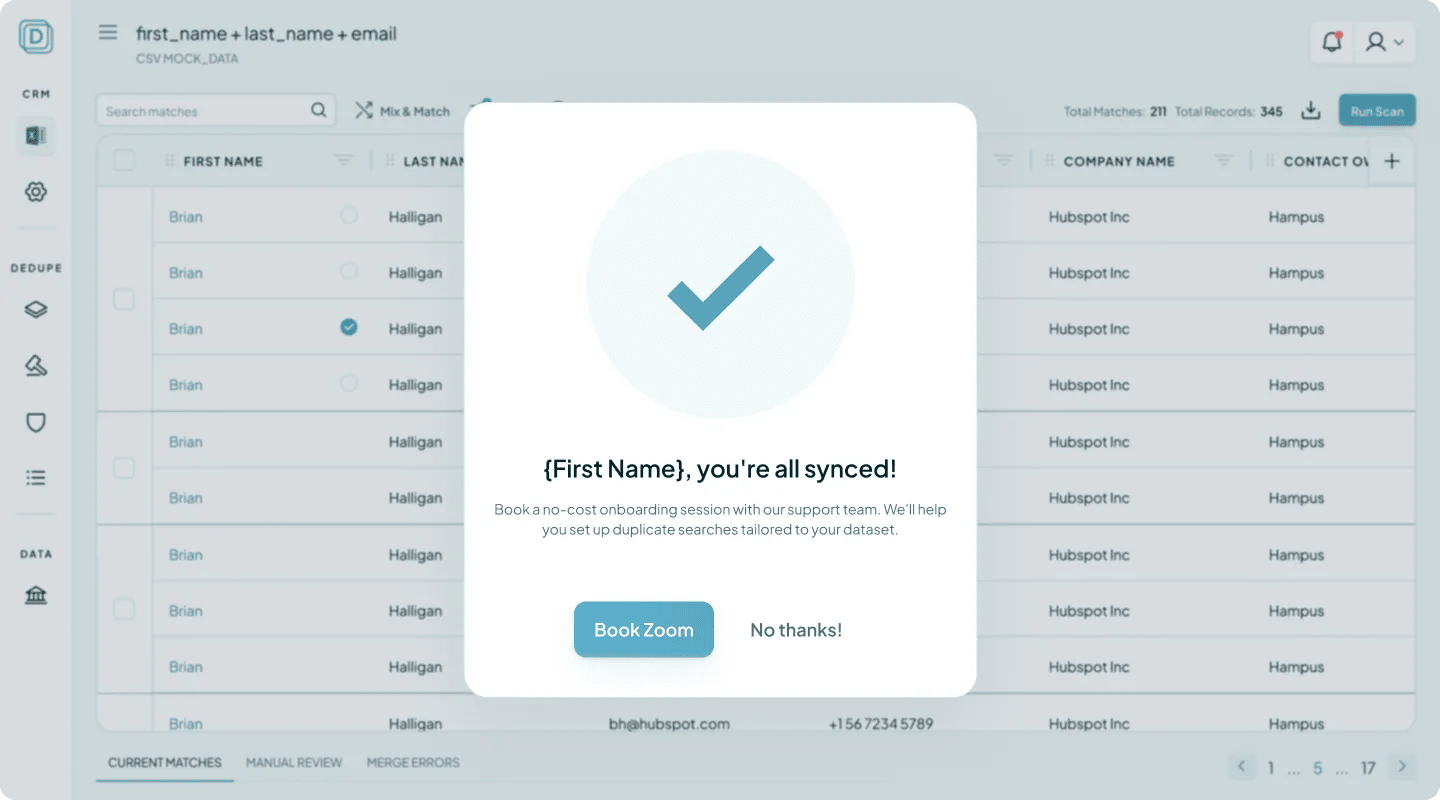Viewport: 1440px width, 800px height.
Task: Click the notification bell icon
Action: coord(1331,42)
